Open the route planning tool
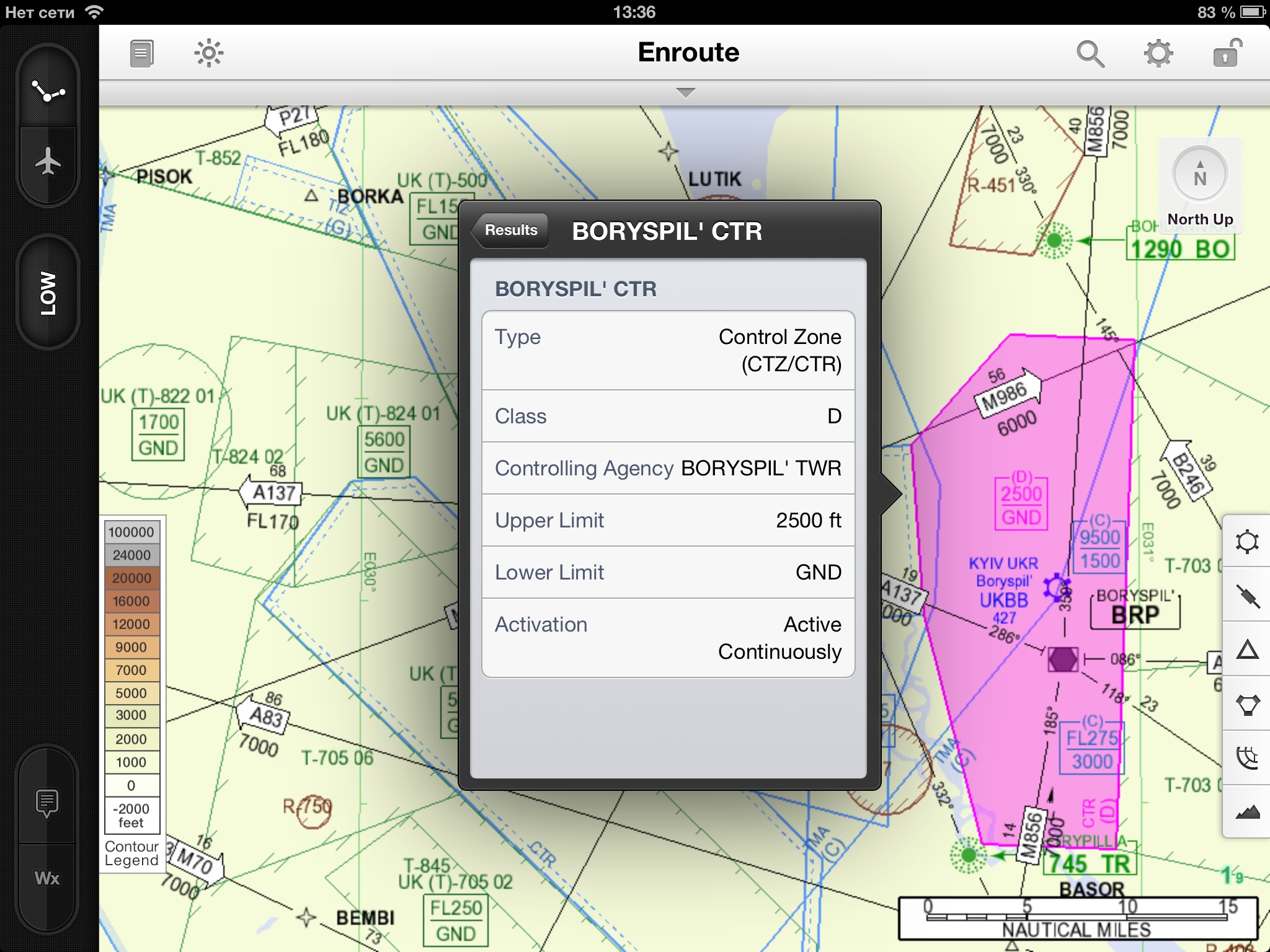 coord(48,92)
